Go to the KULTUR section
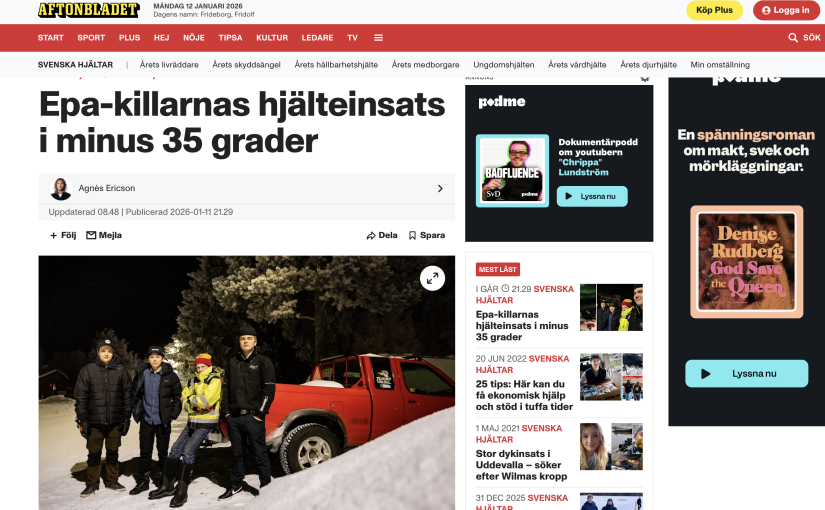 point(272,38)
